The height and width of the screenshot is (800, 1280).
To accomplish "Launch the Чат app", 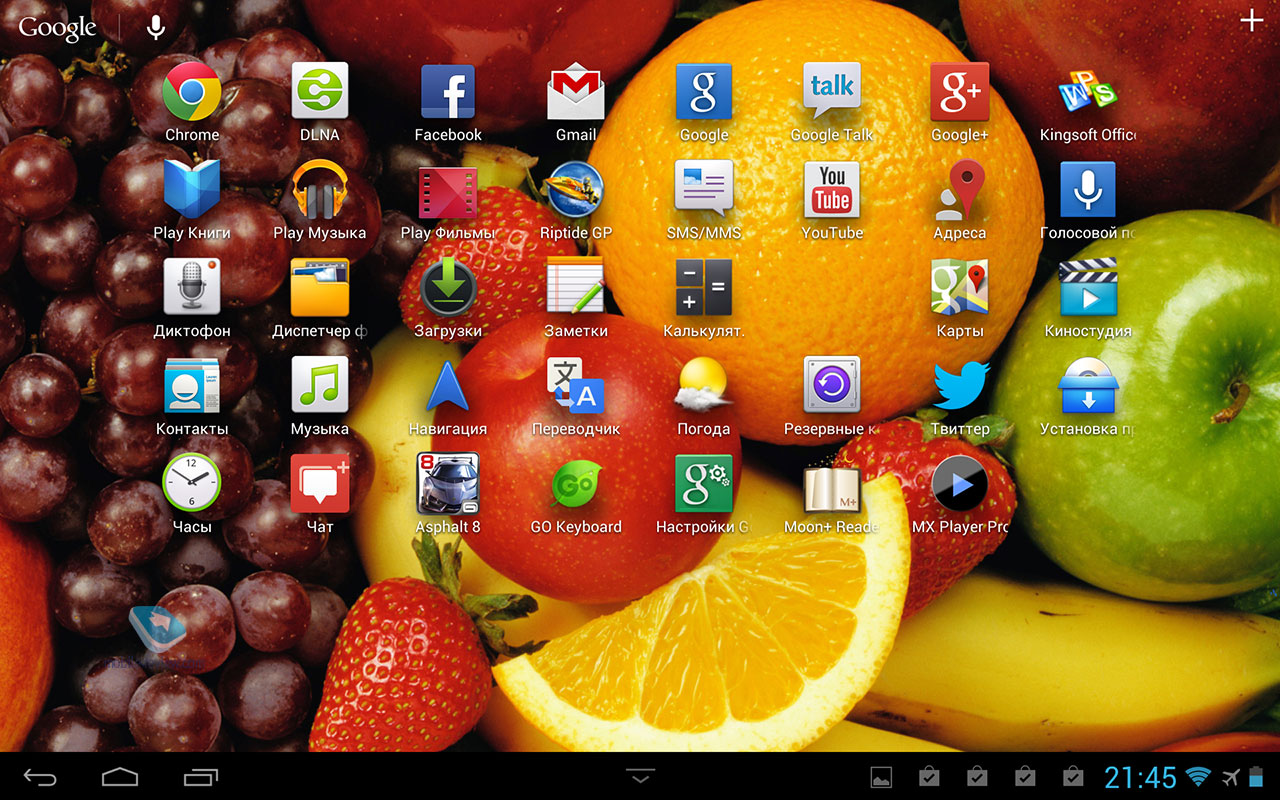I will (x=320, y=482).
